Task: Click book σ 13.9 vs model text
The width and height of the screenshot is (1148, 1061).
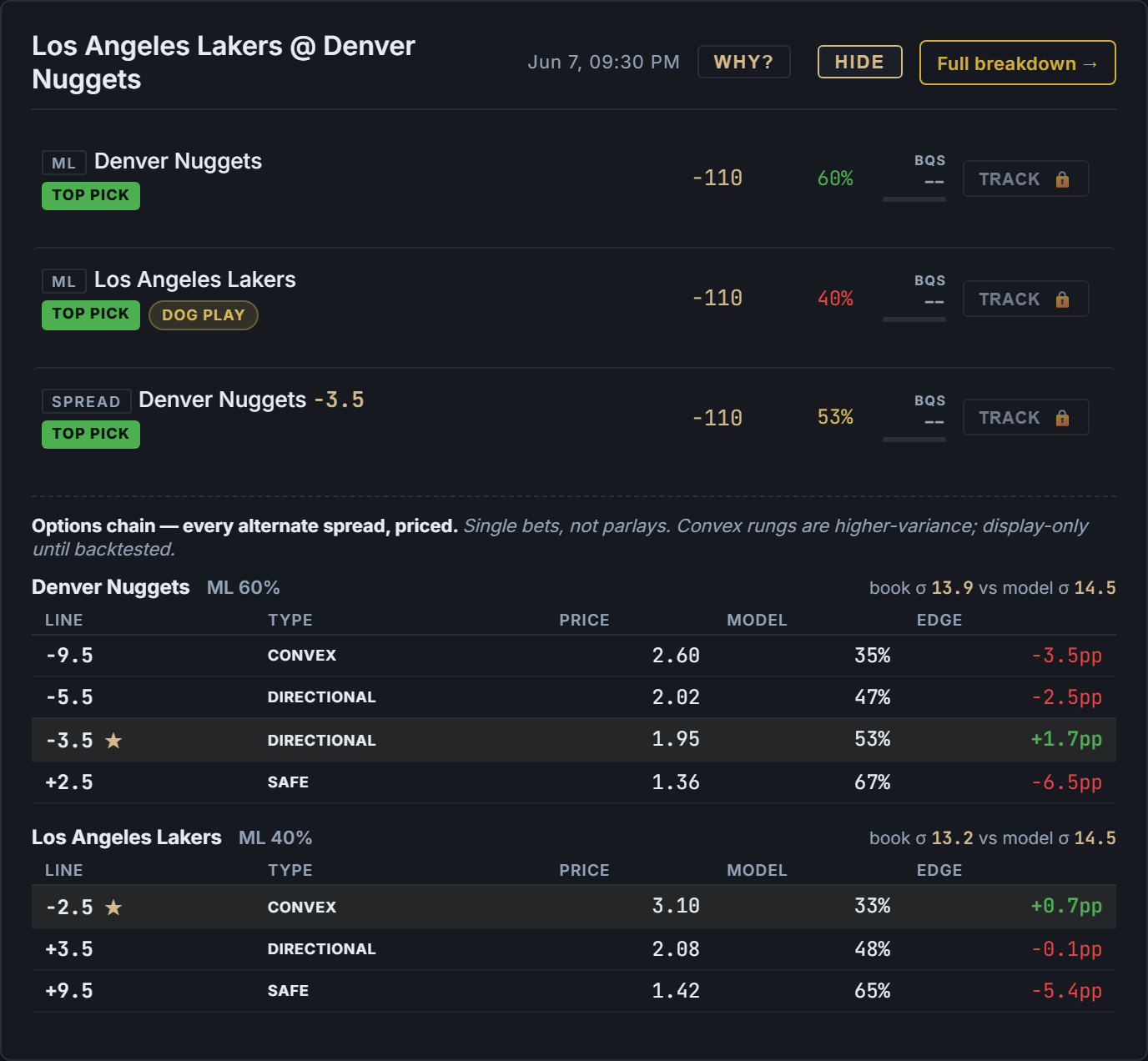Action: (x=992, y=588)
